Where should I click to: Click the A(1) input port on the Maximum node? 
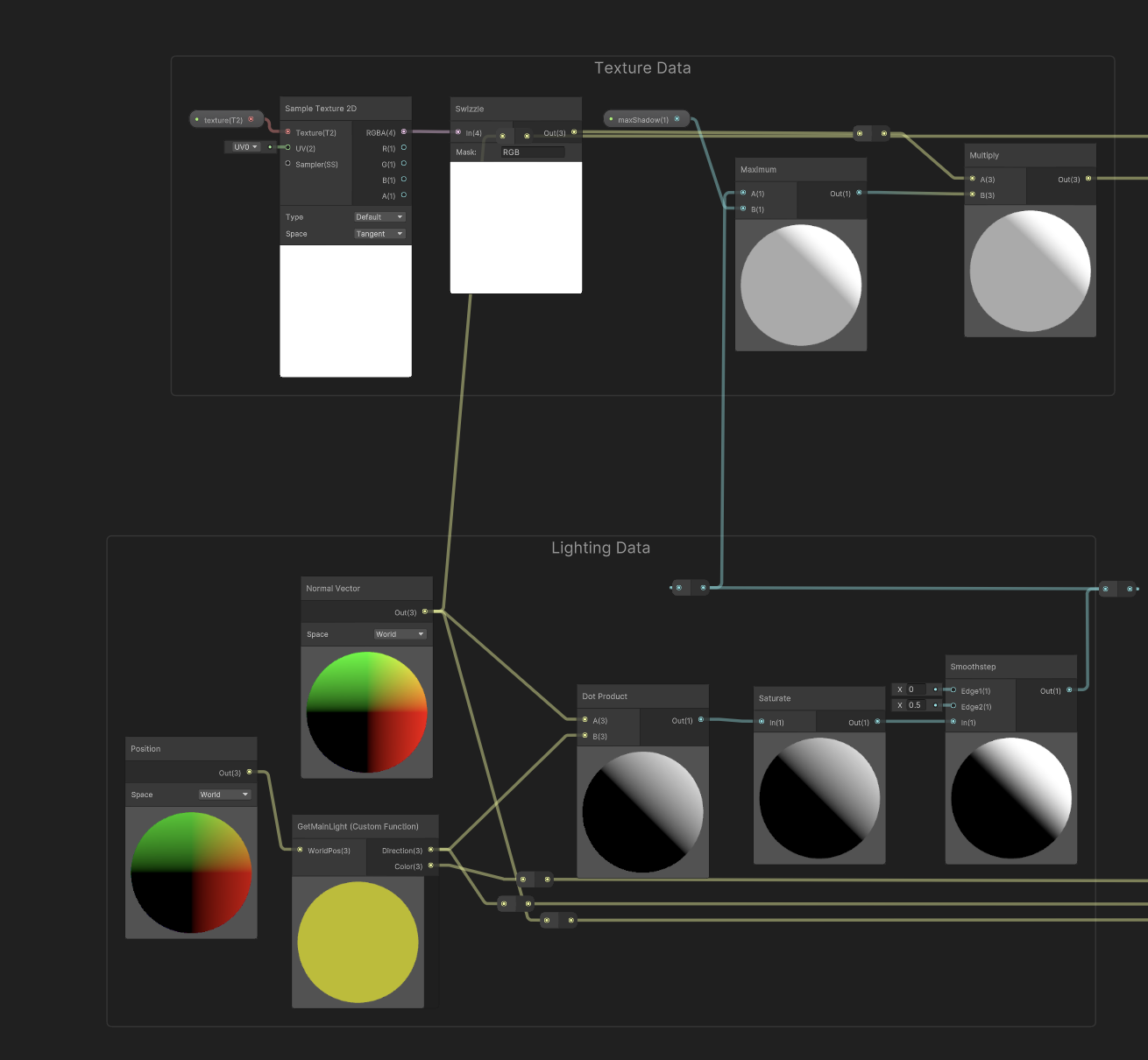tap(744, 193)
